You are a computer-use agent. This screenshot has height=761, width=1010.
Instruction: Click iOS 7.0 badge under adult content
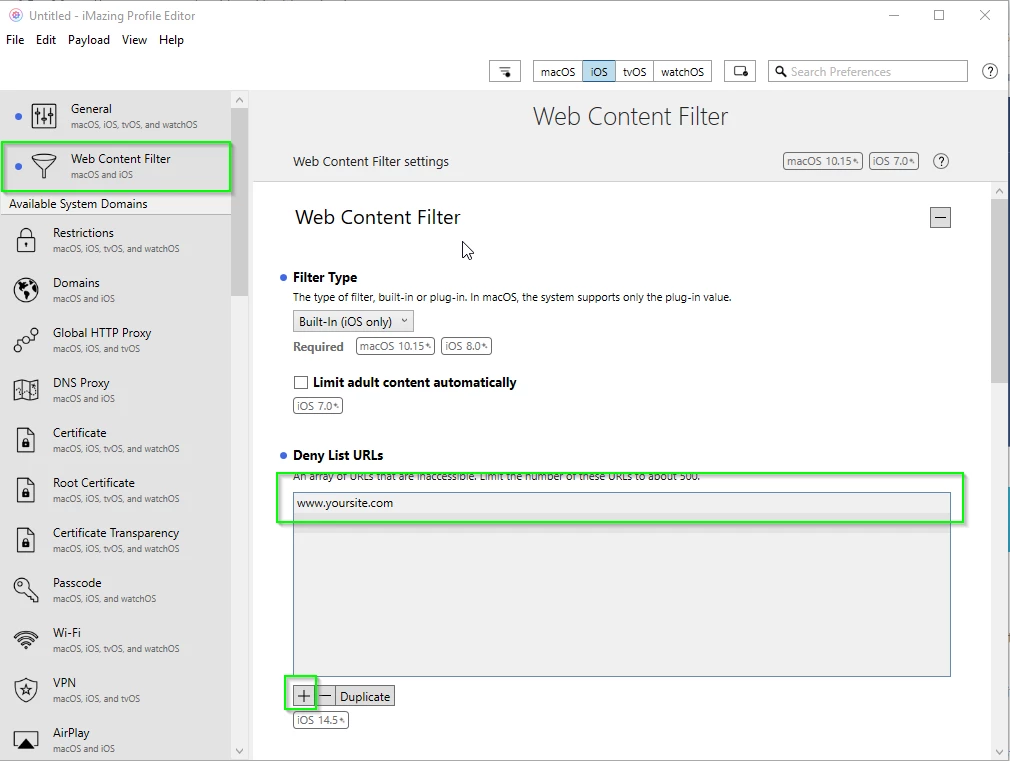click(318, 406)
